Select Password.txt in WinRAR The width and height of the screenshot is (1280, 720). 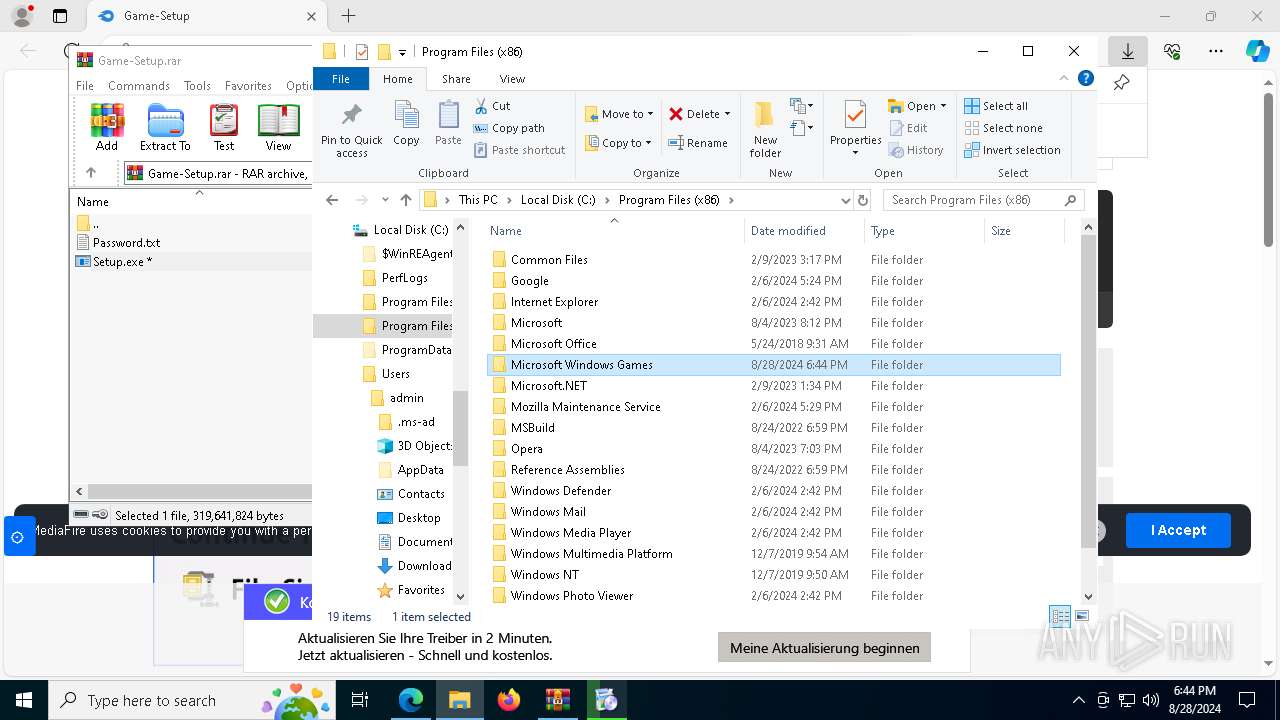(126, 243)
